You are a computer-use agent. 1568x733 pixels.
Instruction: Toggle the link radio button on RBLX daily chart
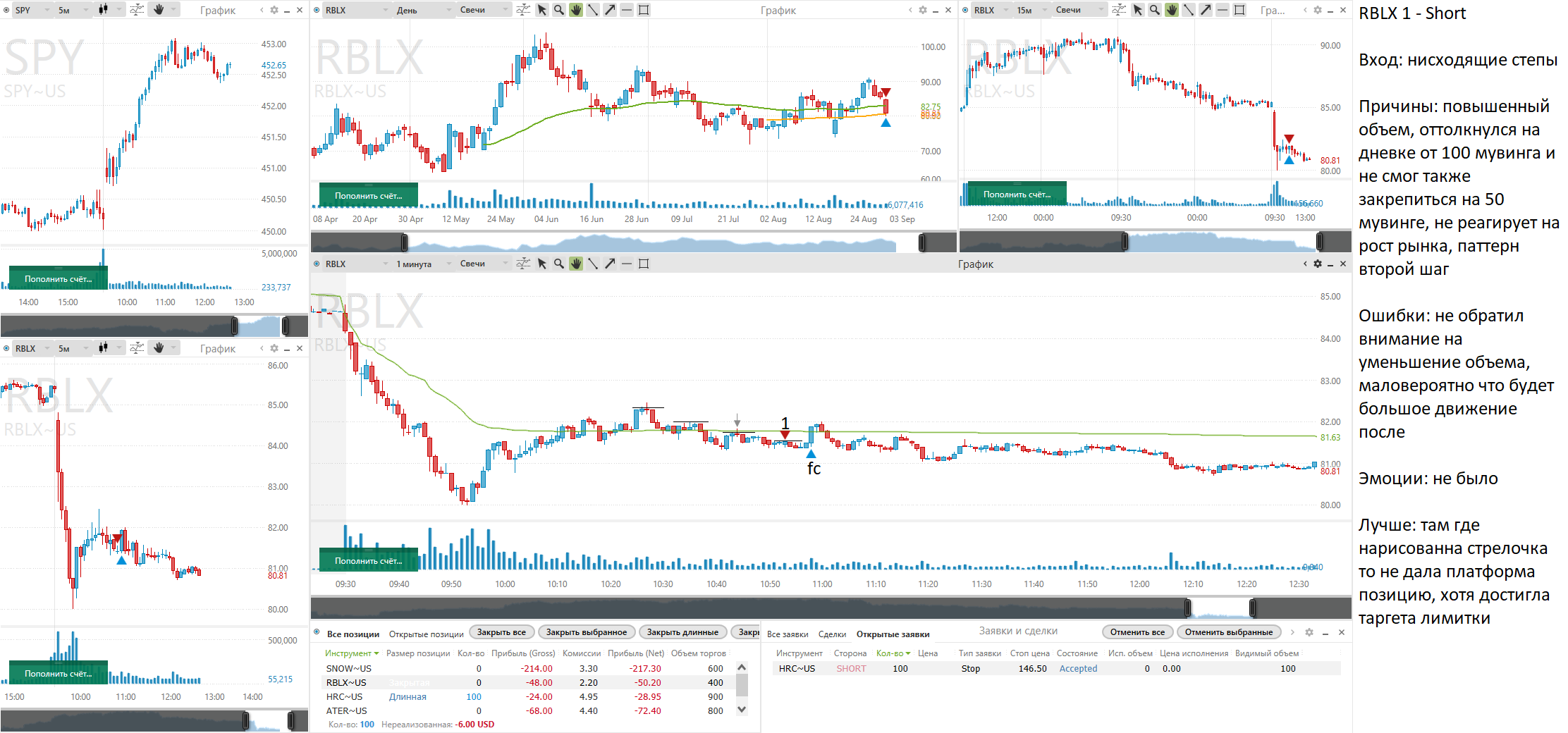tap(317, 10)
